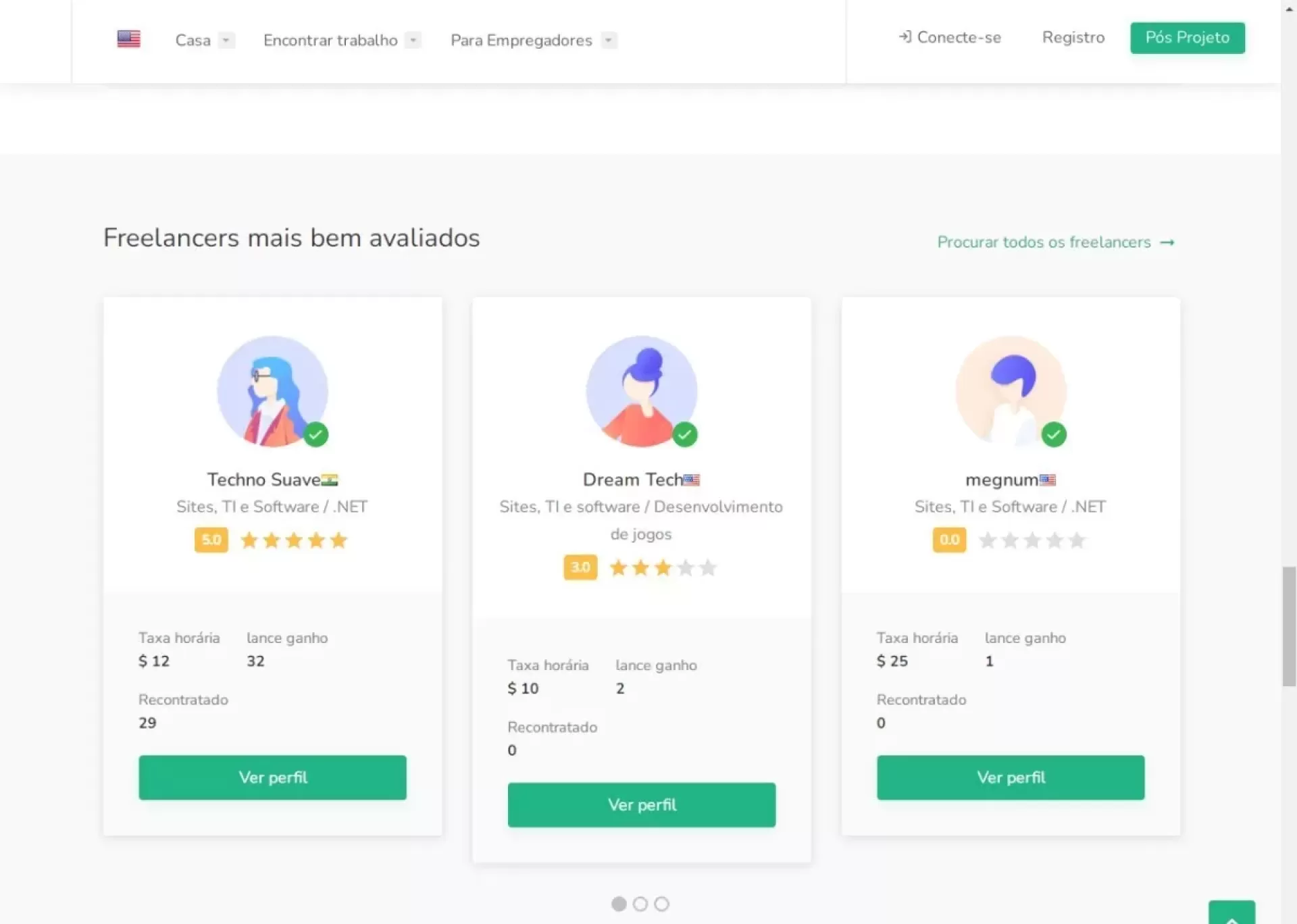This screenshot has height=924, width=1297.
Task: Click the US flag language icon
Action: click(128, 39)
